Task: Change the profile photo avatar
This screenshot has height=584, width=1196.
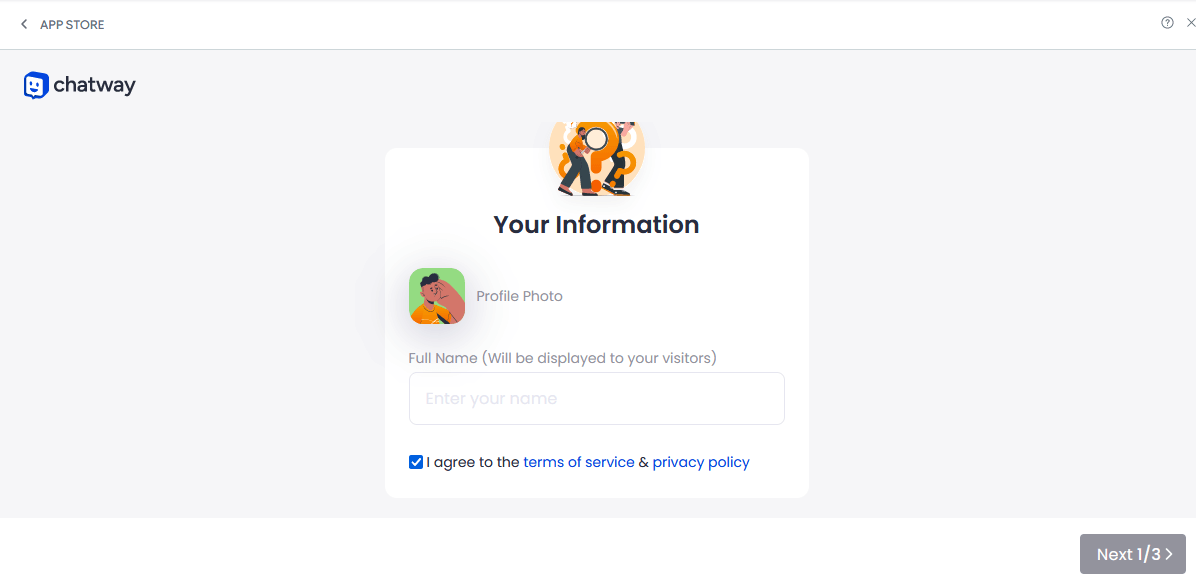Action: pos(437,296)
